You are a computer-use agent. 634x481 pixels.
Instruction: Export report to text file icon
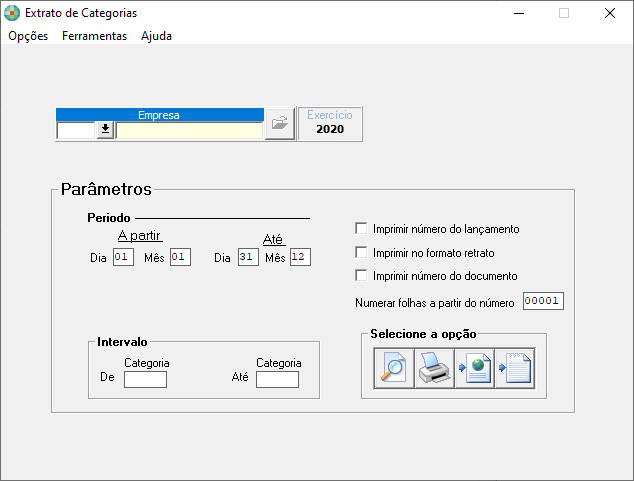click(x=514, y=368)
